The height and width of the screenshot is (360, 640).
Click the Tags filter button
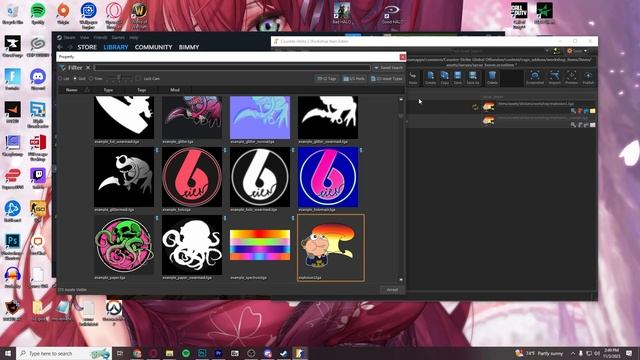tap(326, 78)
